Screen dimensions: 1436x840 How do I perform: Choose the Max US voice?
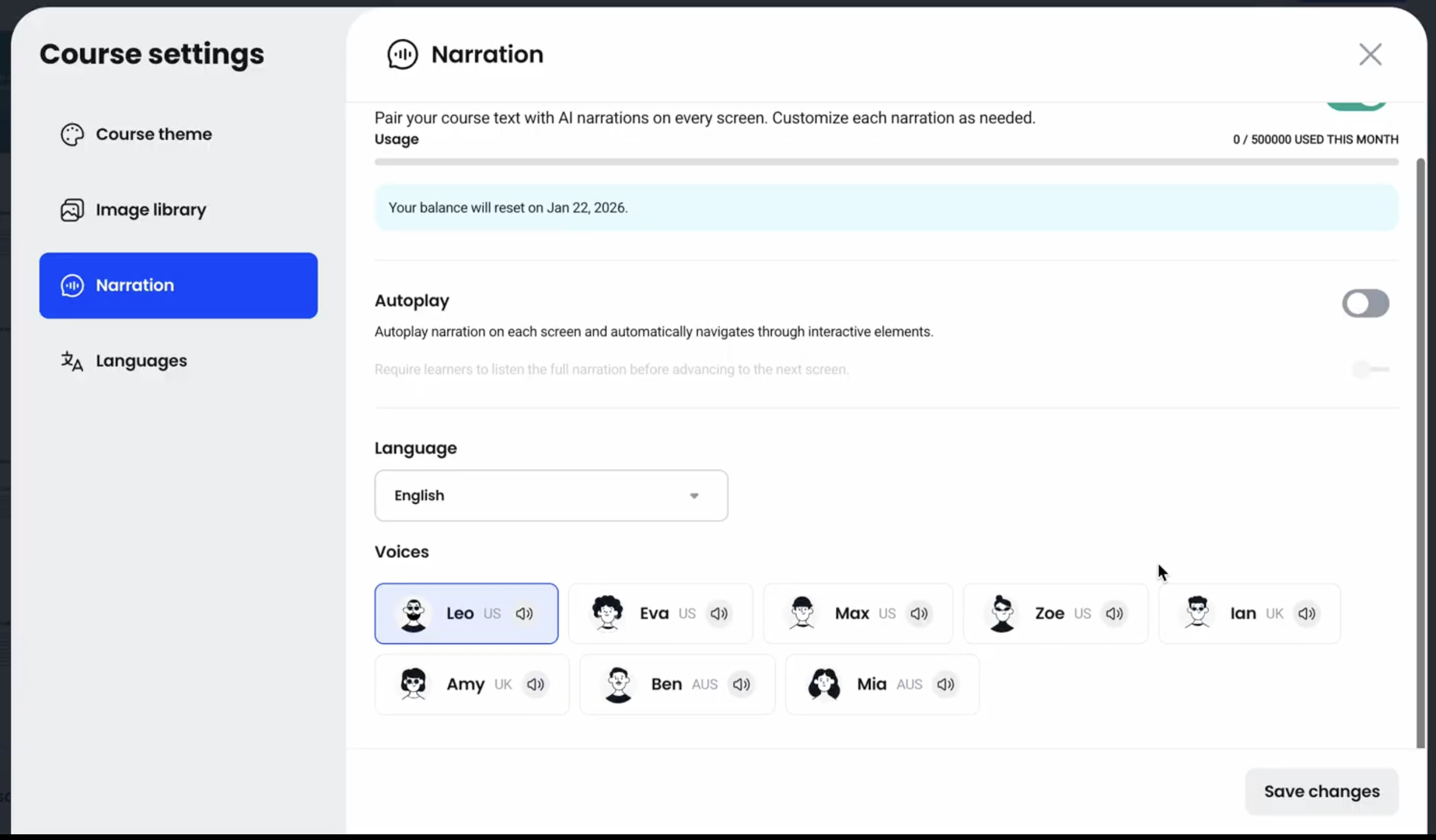click(x=858, y=613)
